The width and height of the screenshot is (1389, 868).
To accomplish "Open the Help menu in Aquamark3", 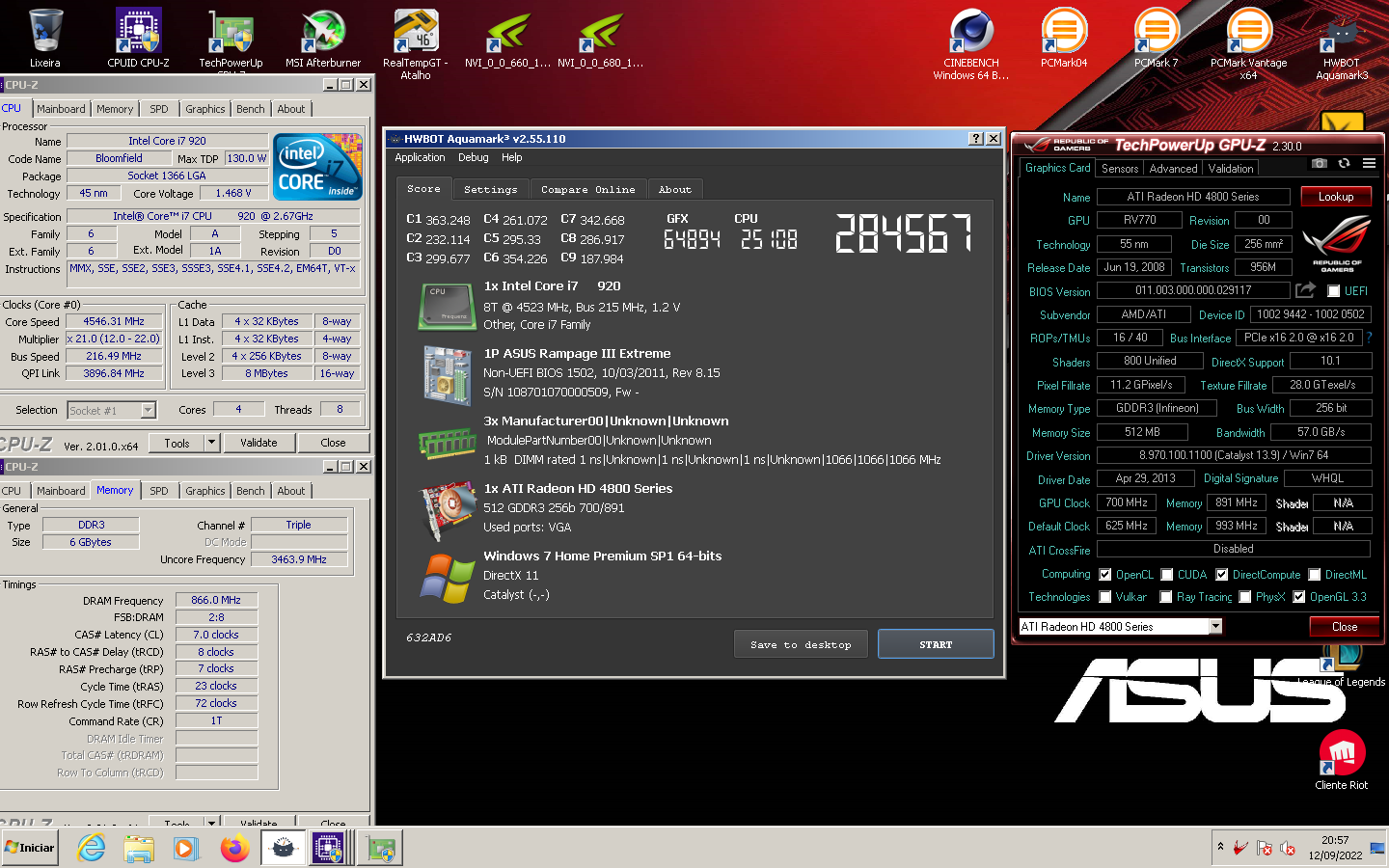I will coord(512,157).
